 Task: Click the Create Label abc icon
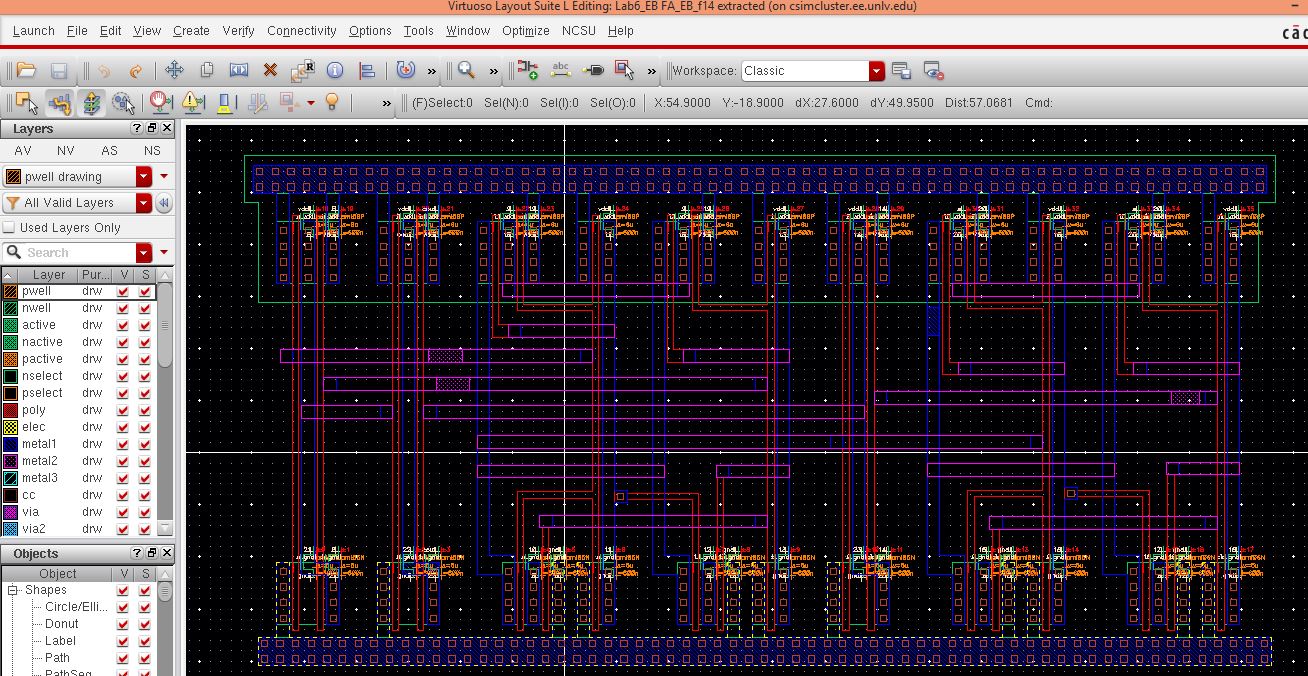561,70
